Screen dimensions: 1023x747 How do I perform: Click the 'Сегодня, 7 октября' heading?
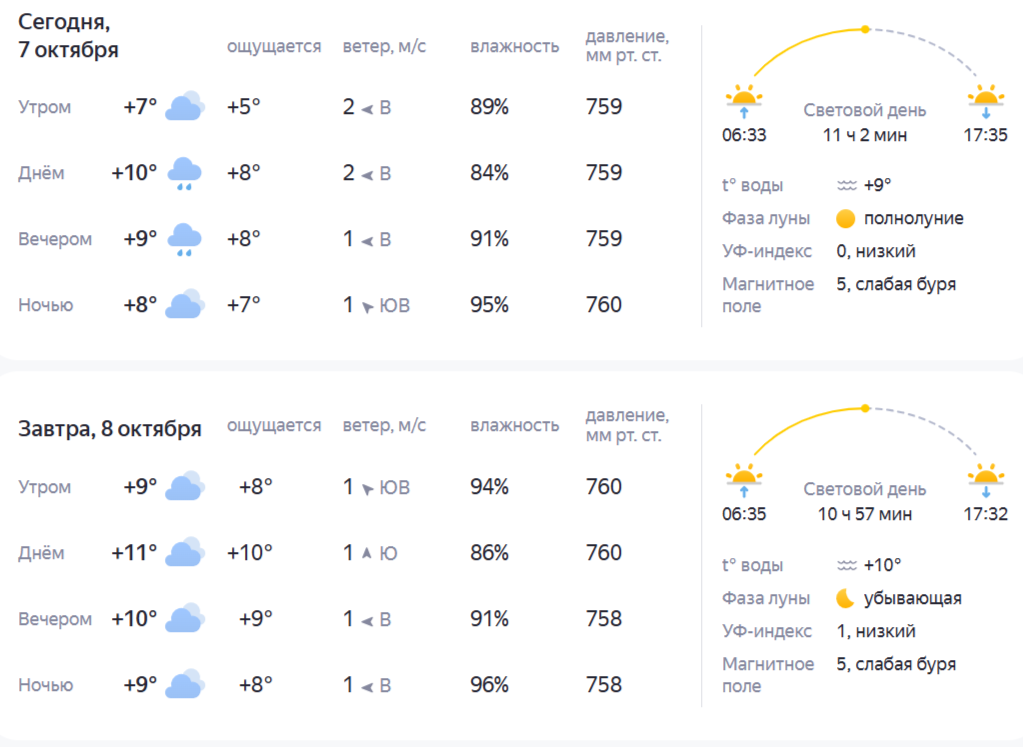pos(68,35)
